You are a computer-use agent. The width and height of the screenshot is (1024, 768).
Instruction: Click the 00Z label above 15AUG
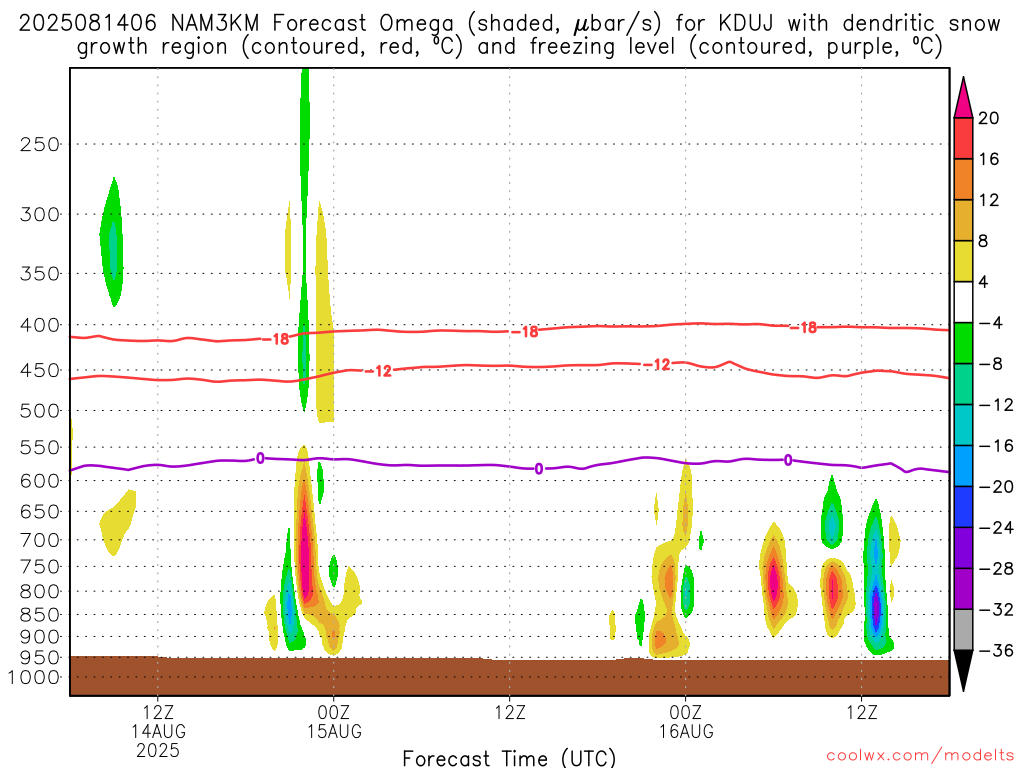point(334,712)
